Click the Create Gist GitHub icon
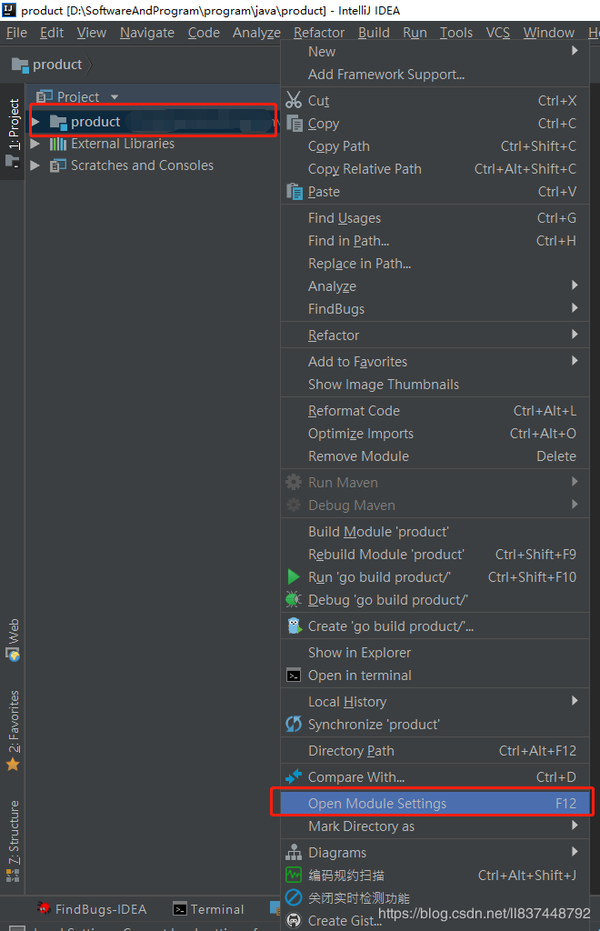 294,920
